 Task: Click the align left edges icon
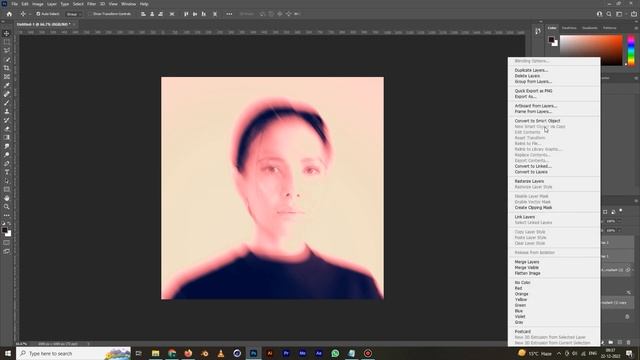[143, 14]
